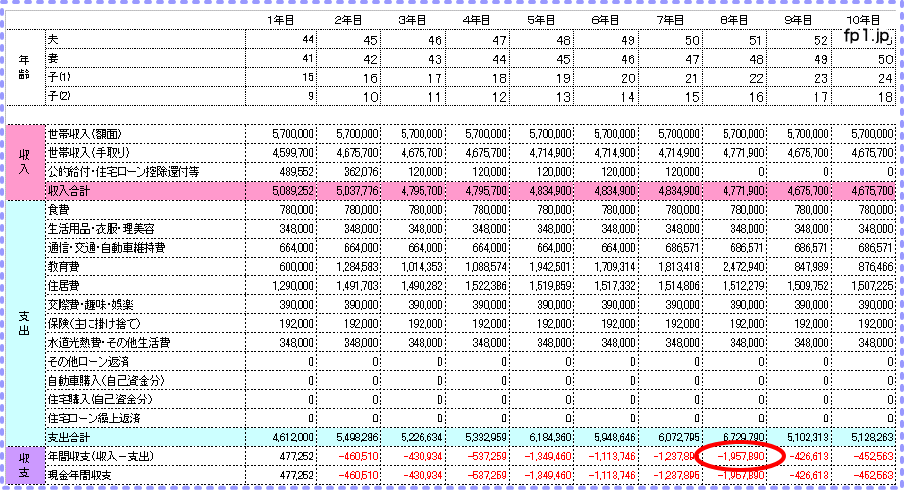Screen dimensions: 904x490
Task: Click the purple 収支 section label
Action: [x=24, y=462]
